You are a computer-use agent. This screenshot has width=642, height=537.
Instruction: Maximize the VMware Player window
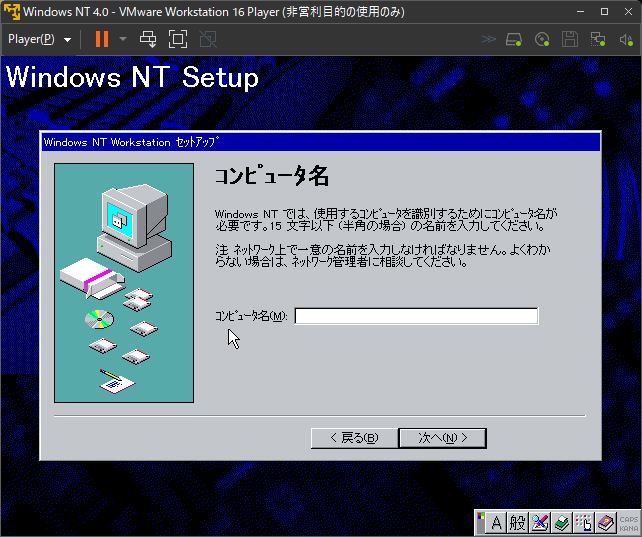604,11
